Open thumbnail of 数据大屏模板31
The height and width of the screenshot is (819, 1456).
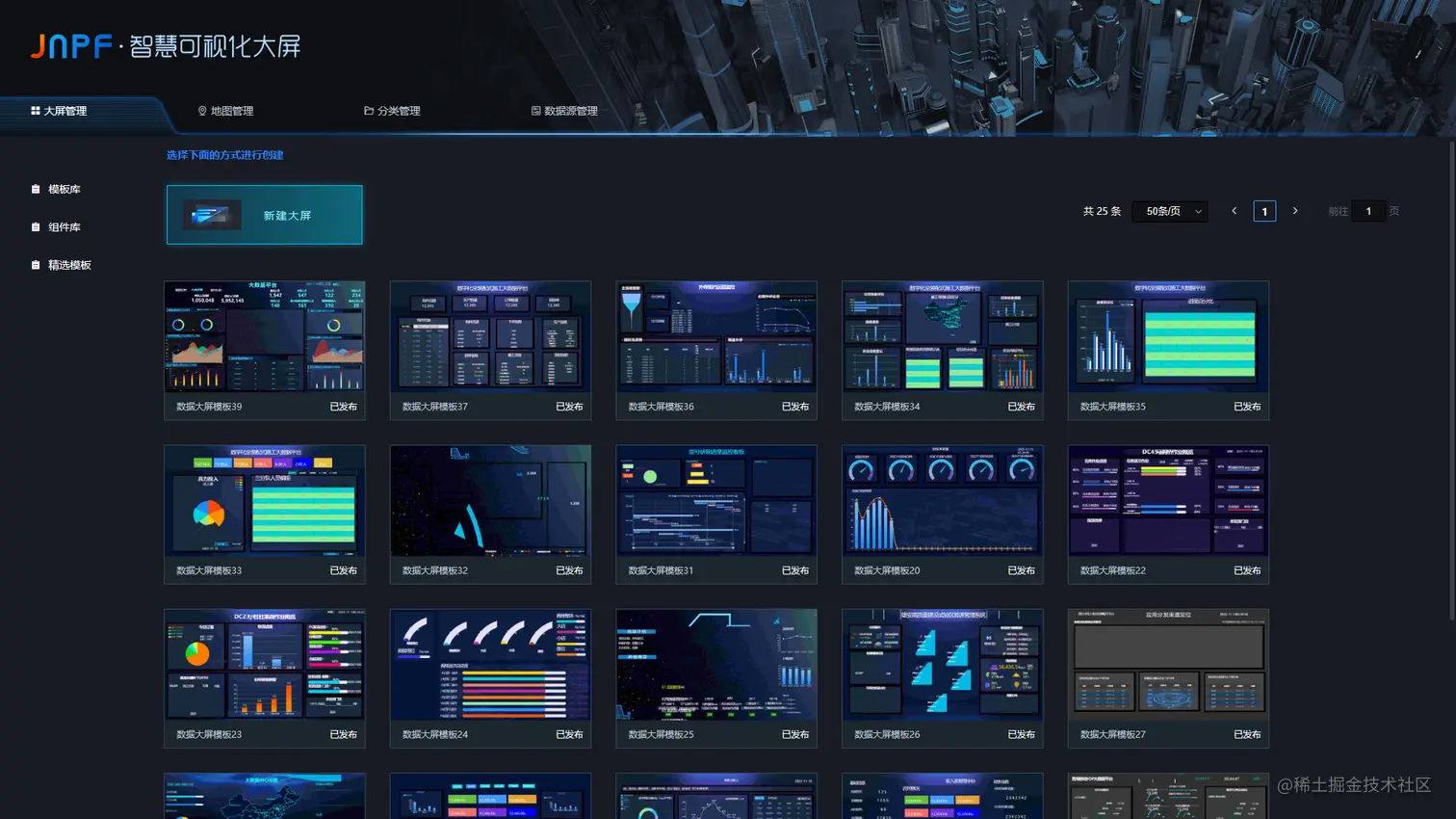[x=716, y=500]
